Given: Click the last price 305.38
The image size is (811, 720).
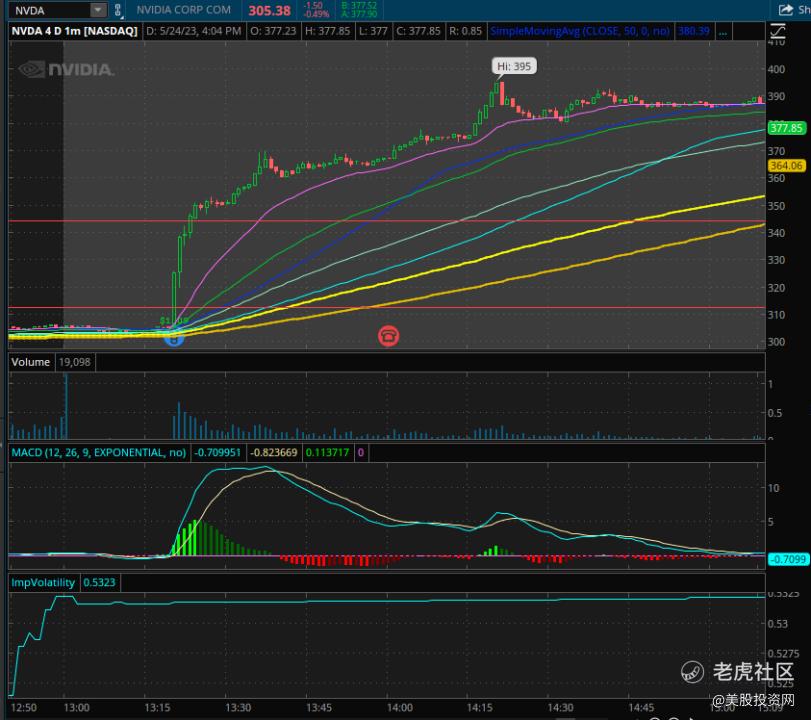Looking at the screenshot, I should click(269, 11).
